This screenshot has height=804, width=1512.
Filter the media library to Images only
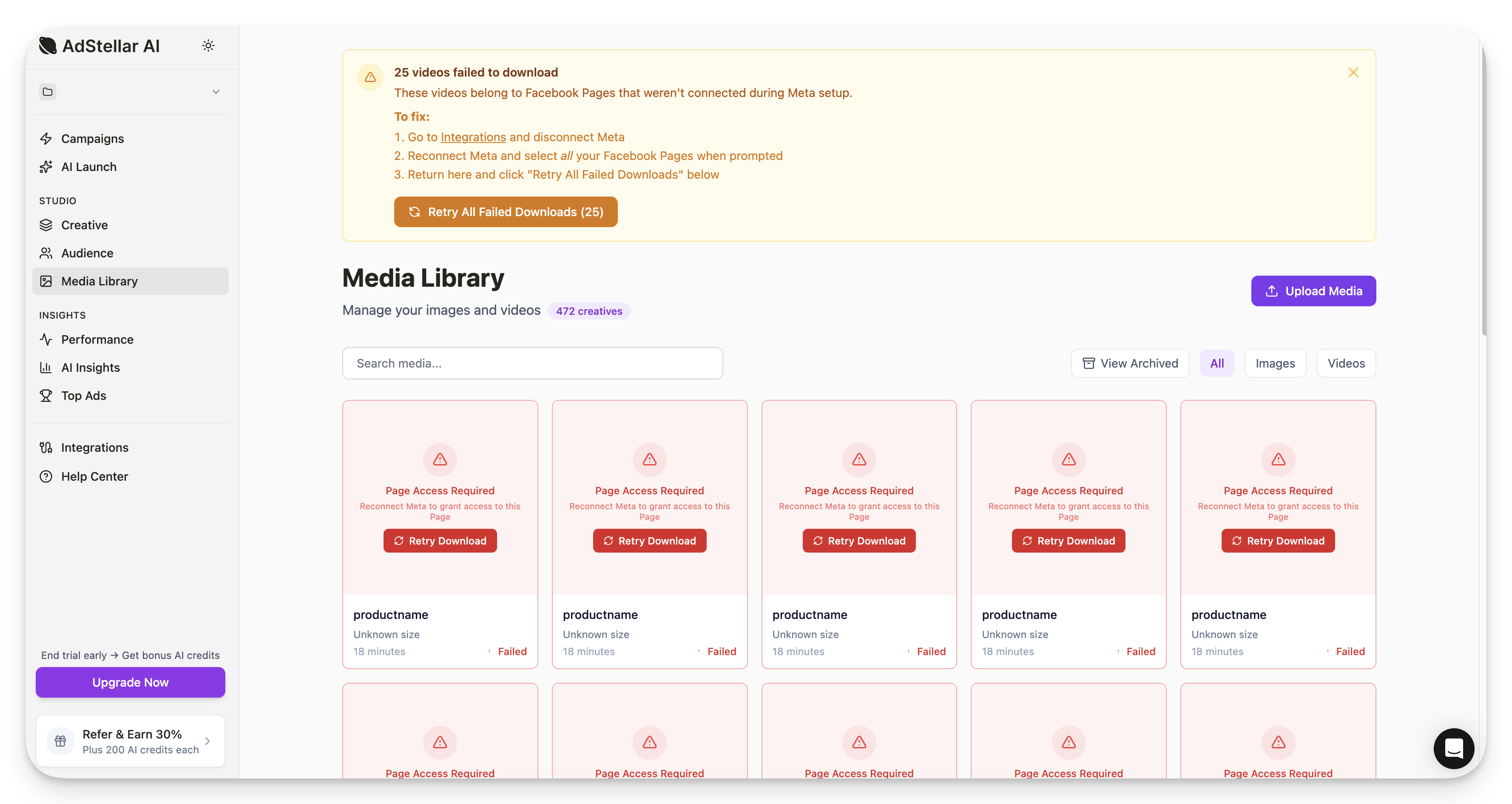[1275, 364]
